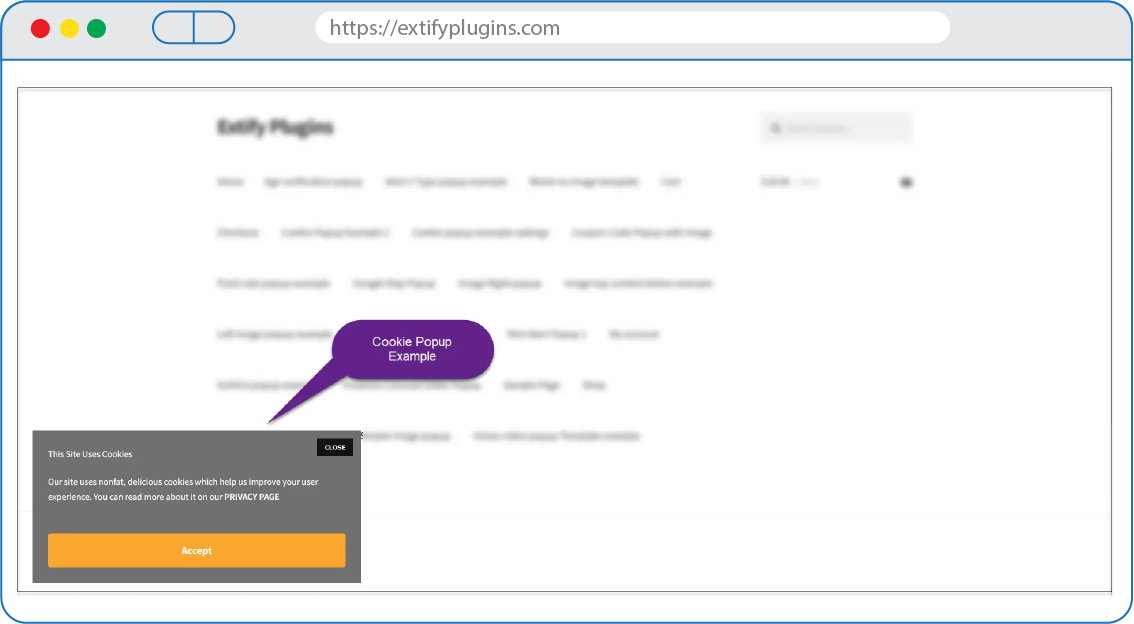The image size is (1134, 624).
Task: Click the shopping cart basket icon
Action: pos(906,182)
